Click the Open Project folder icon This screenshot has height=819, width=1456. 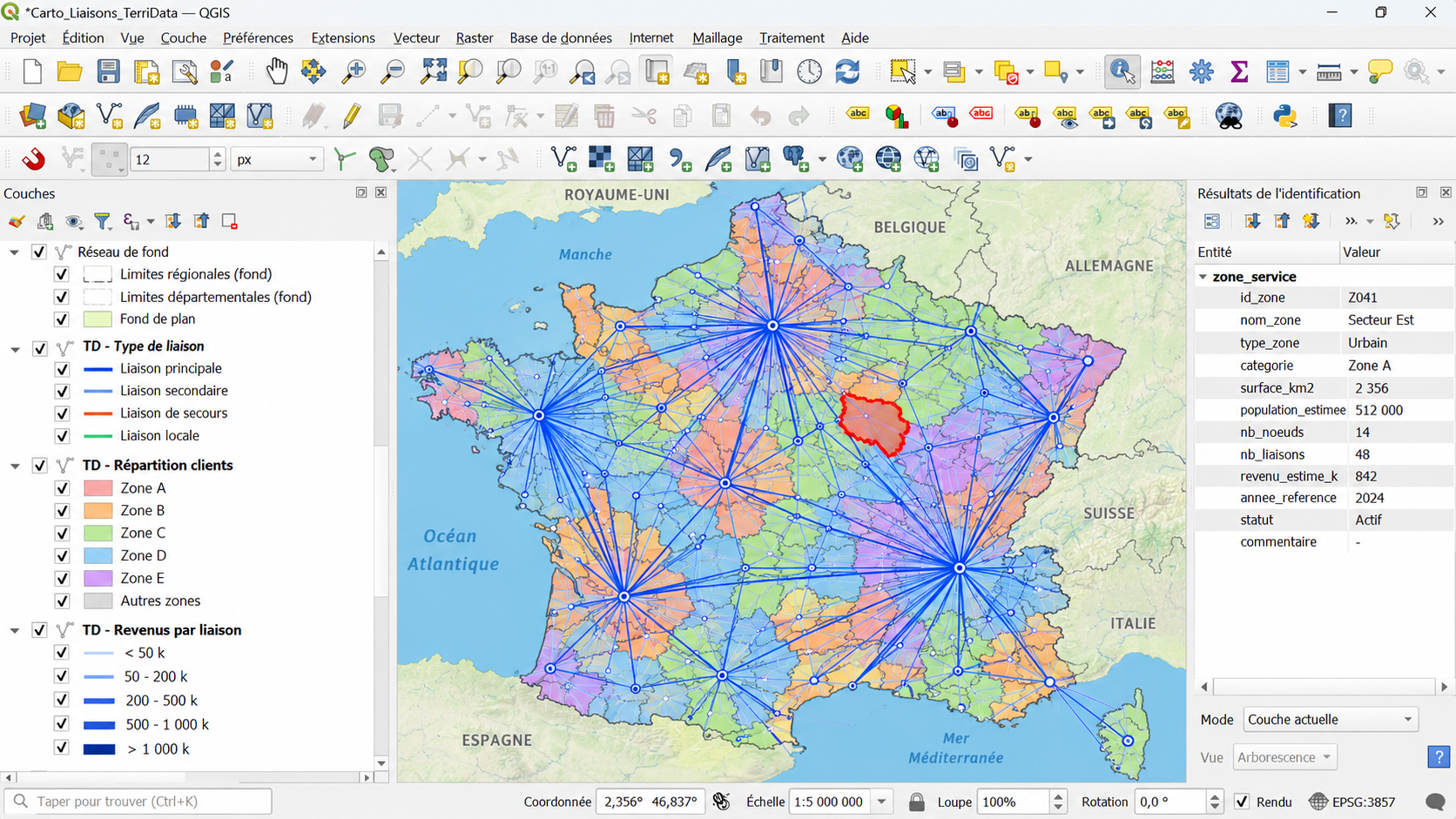click(x=70, y=71)
